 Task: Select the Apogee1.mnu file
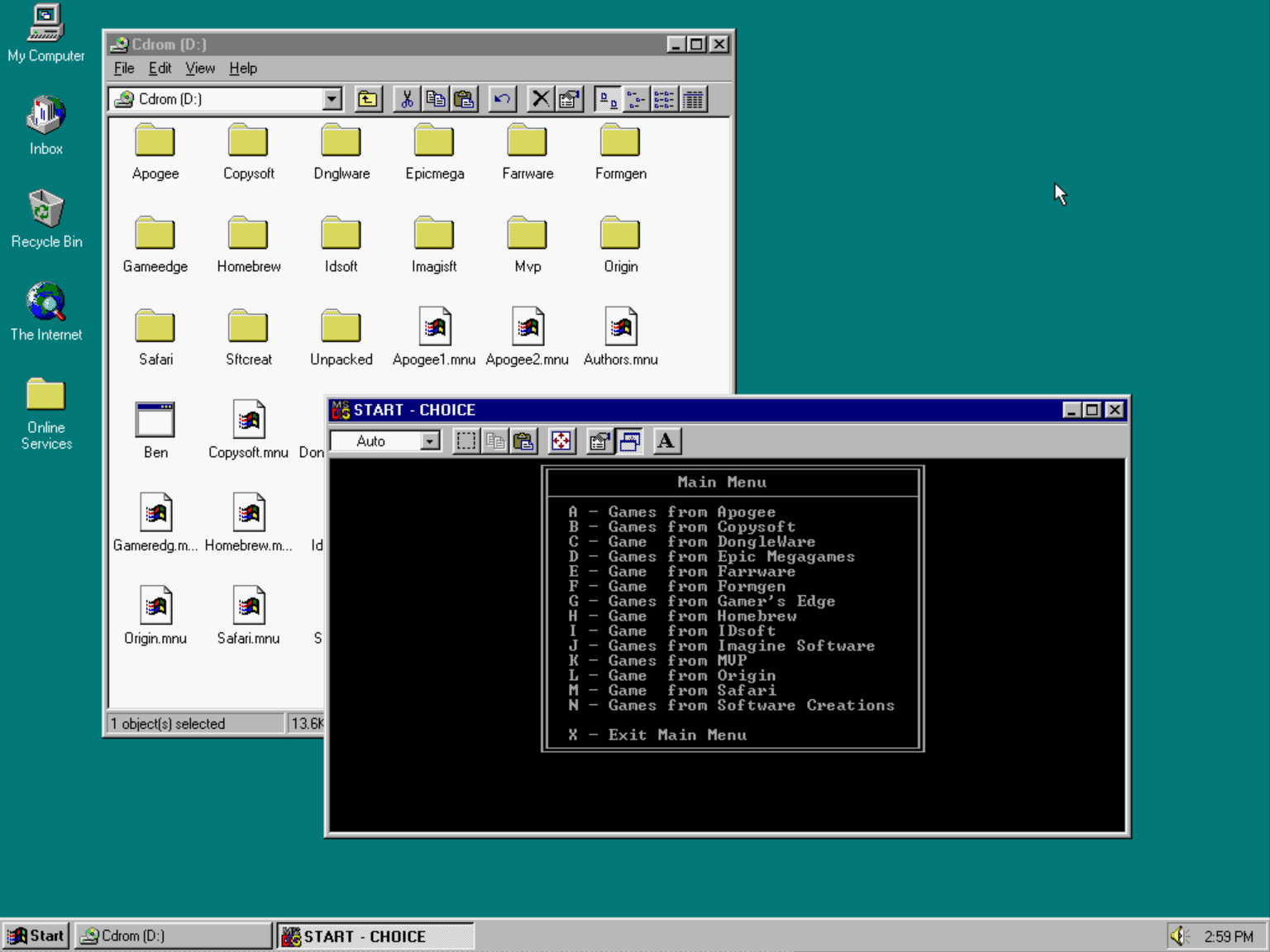click(434, 338)
